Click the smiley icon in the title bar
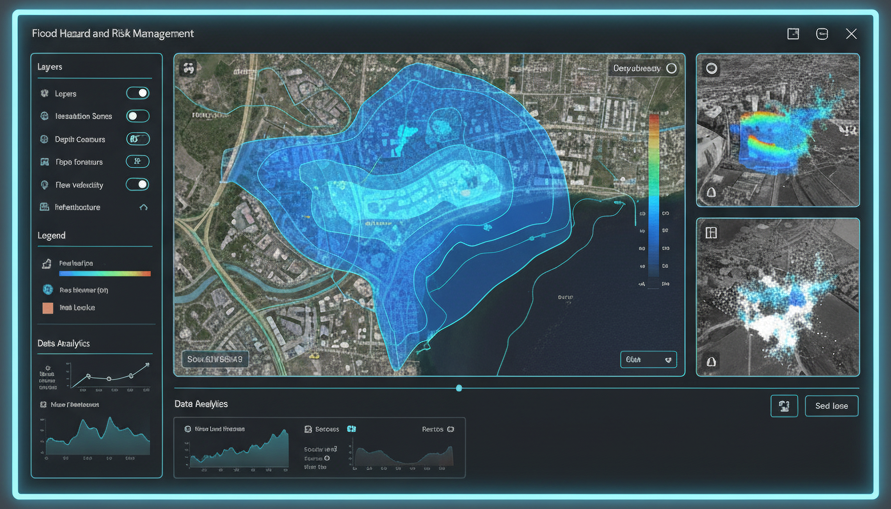The width and height of the screenshot is (891, 509). point(822,34)
